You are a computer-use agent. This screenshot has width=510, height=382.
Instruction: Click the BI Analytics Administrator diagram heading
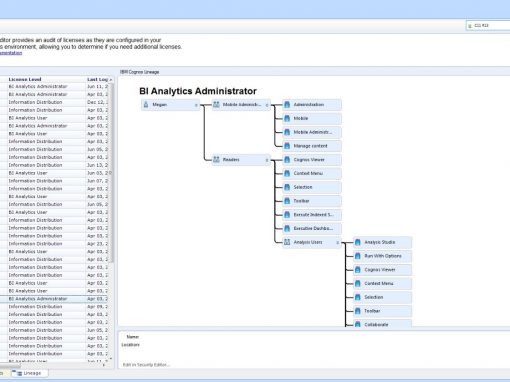pos(198,91)
